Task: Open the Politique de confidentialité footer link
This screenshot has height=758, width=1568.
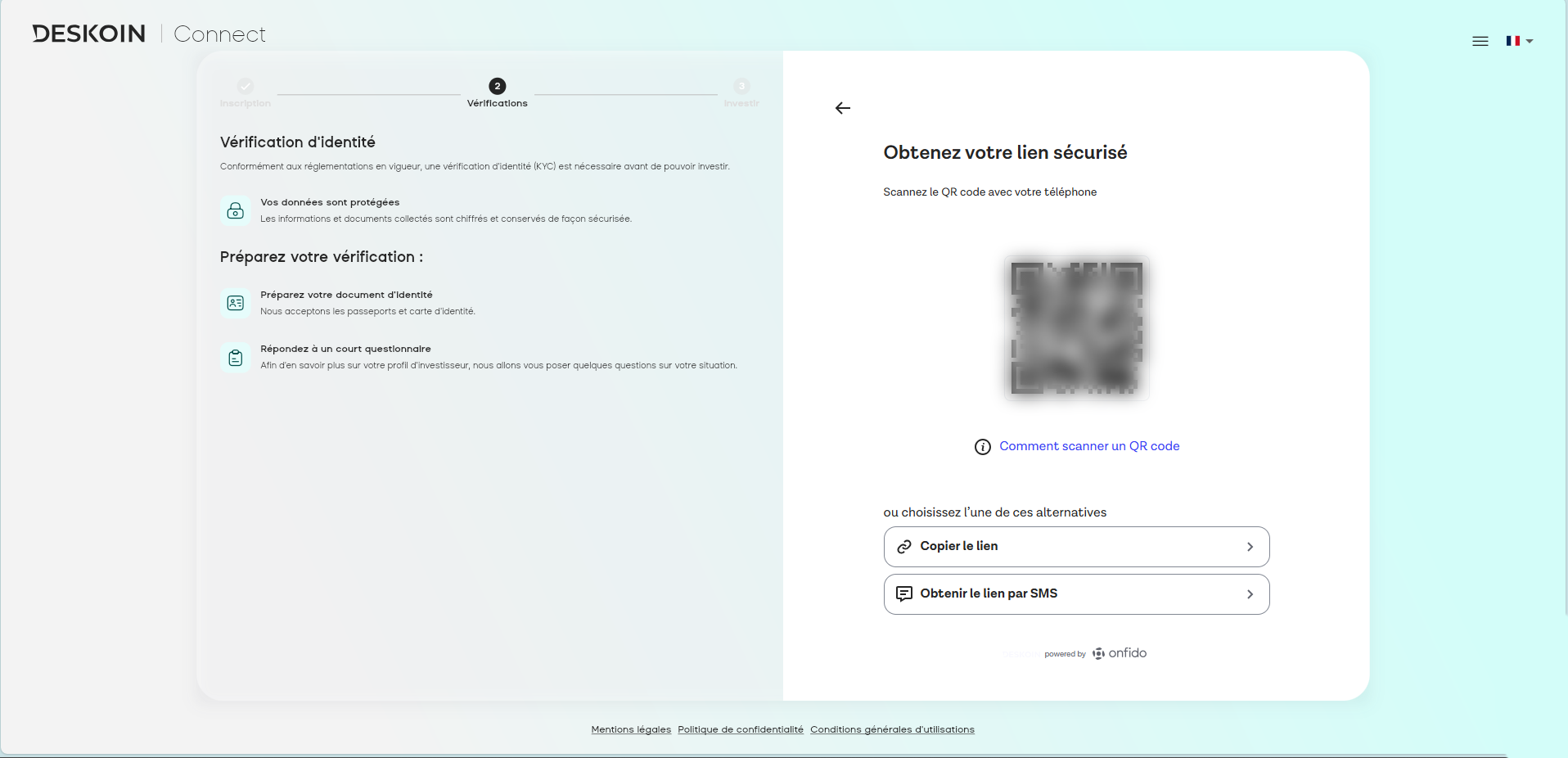Action: [x=739, y=729]
